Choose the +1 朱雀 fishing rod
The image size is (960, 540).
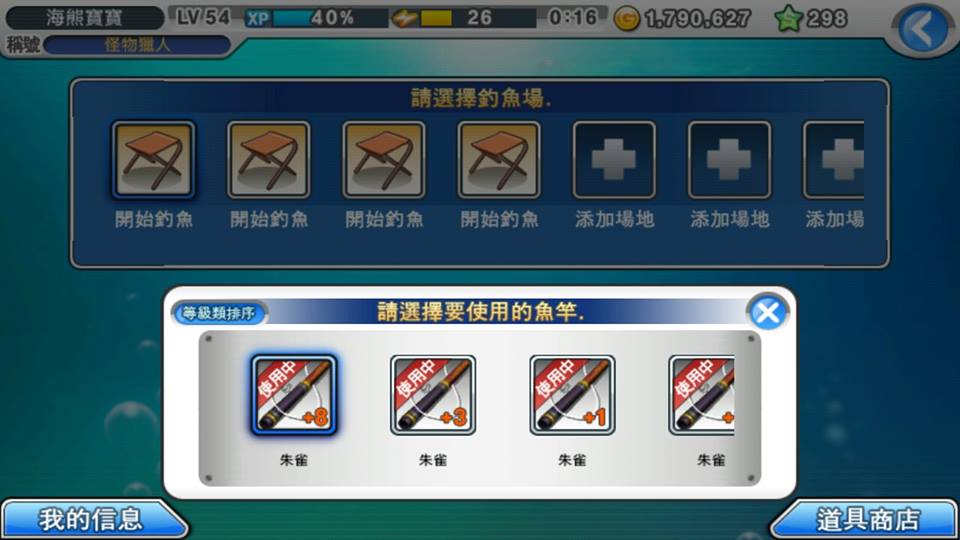[x=572, y=396]
